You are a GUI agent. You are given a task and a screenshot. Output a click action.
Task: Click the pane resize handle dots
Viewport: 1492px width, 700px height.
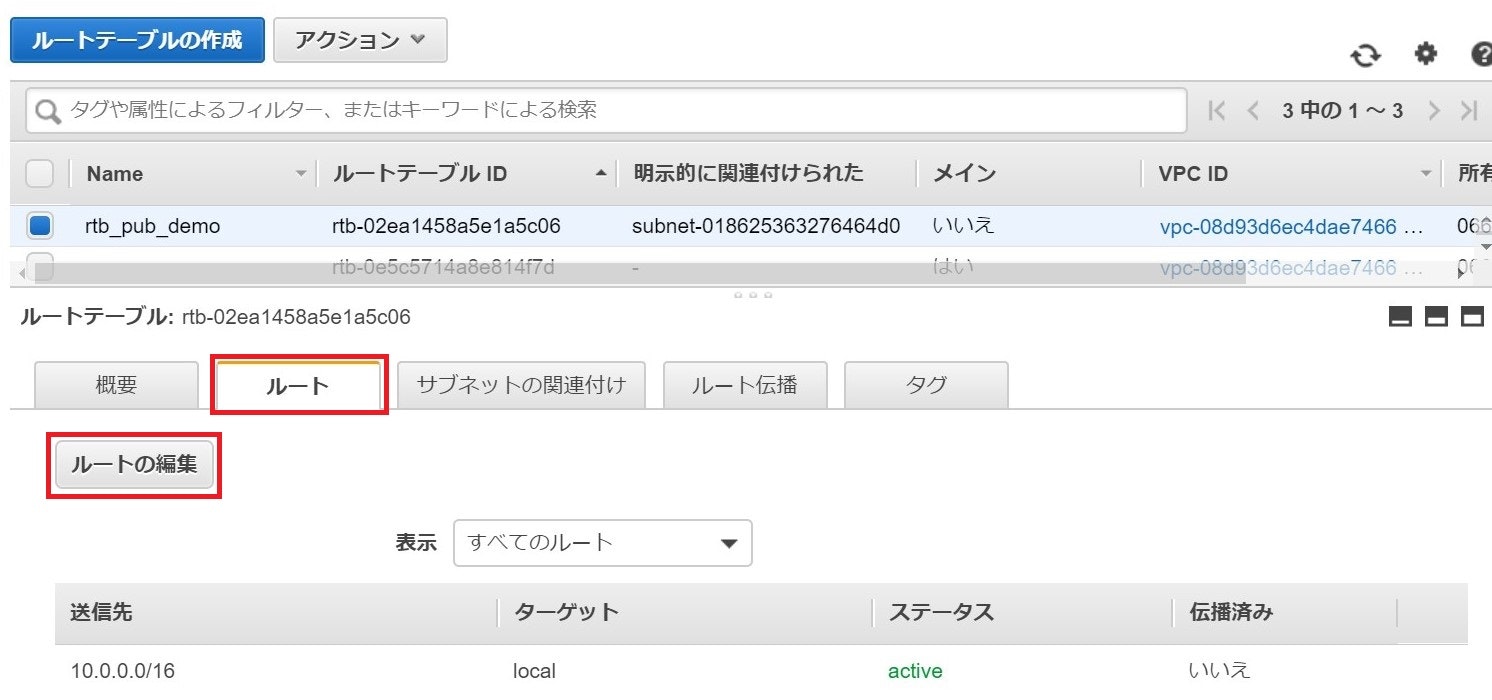click(x=754, y=295)
